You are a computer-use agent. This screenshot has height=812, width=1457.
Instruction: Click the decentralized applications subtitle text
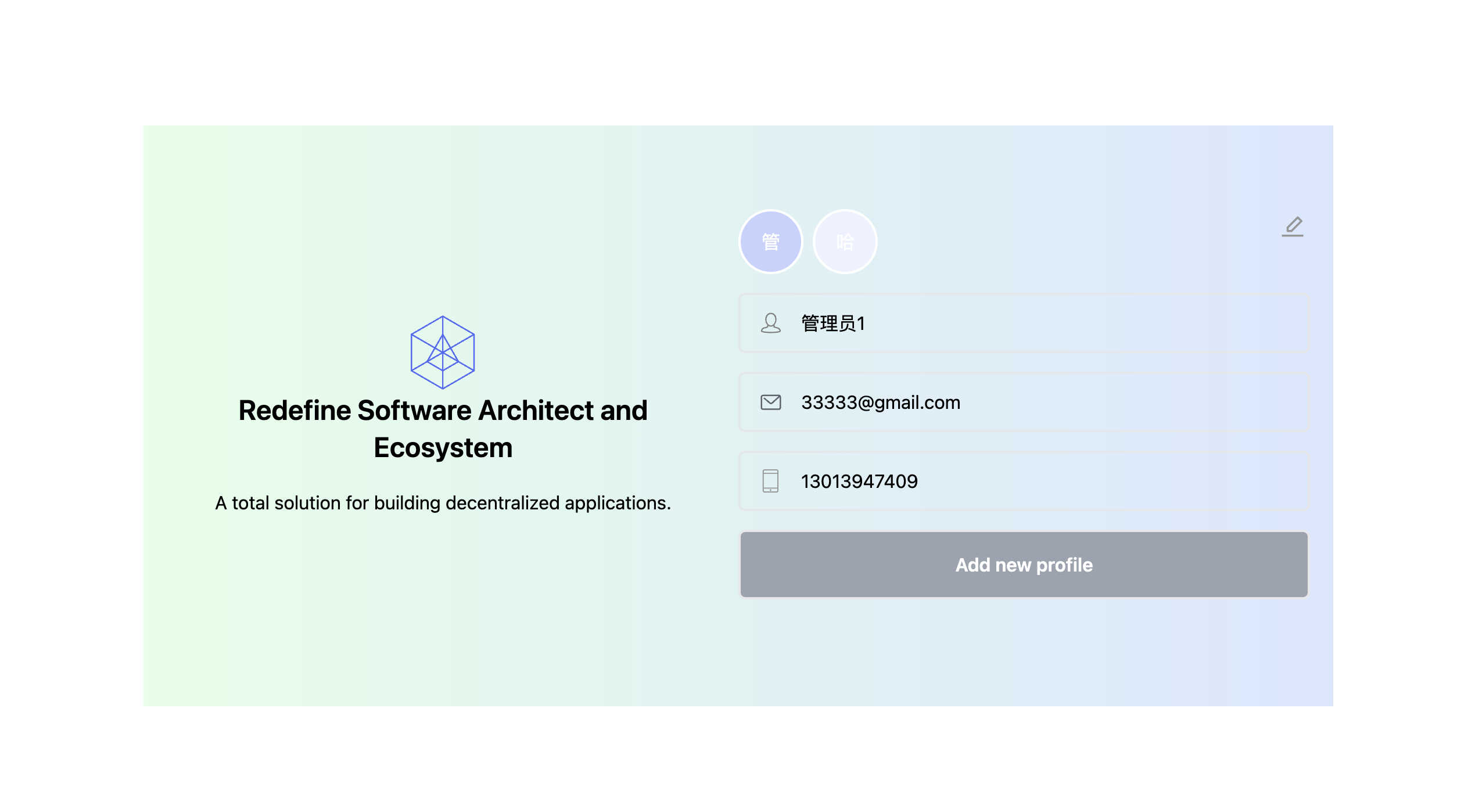[443, 503]
